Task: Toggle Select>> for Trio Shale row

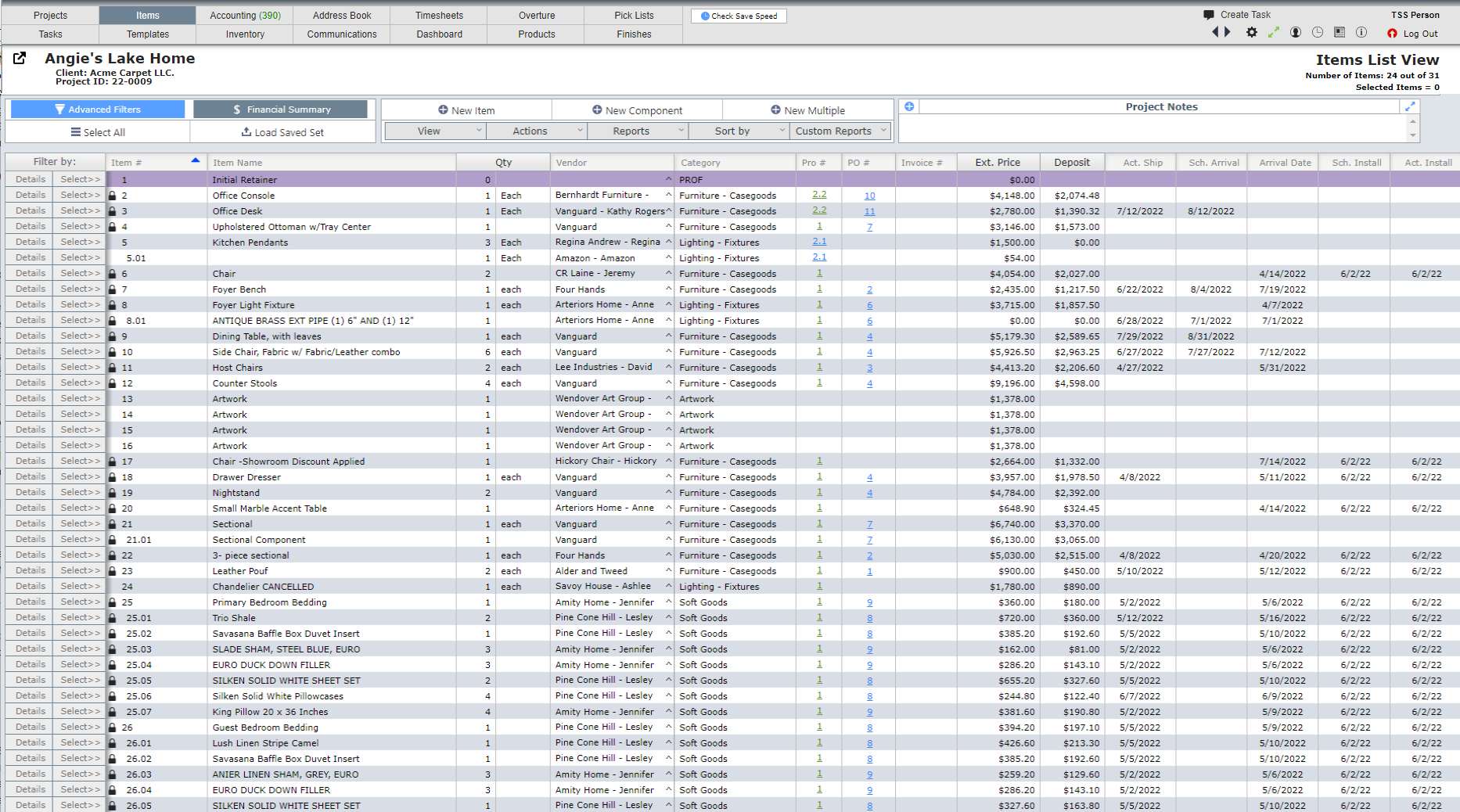Action: [x=80, y=617]
